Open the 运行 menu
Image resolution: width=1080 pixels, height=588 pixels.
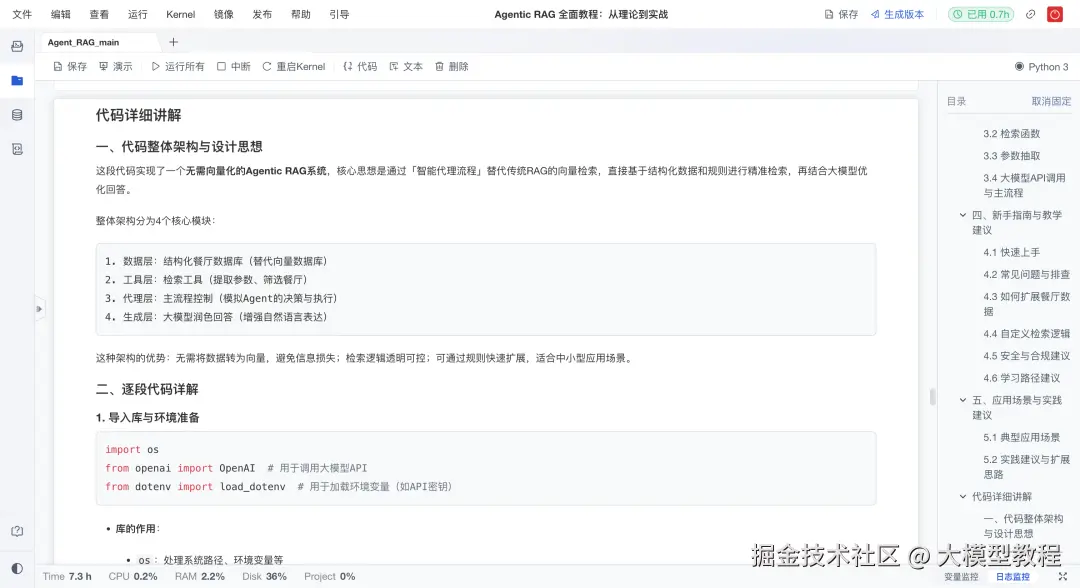coord(138,14)
